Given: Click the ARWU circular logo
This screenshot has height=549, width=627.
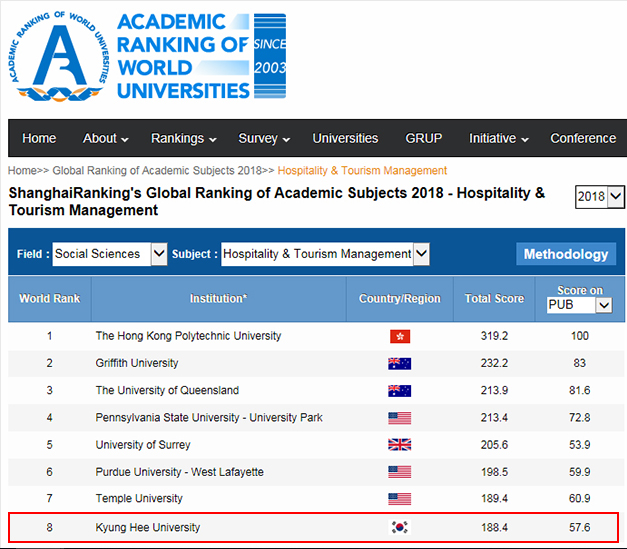Looking at the screenshot, I should [59, 56].
